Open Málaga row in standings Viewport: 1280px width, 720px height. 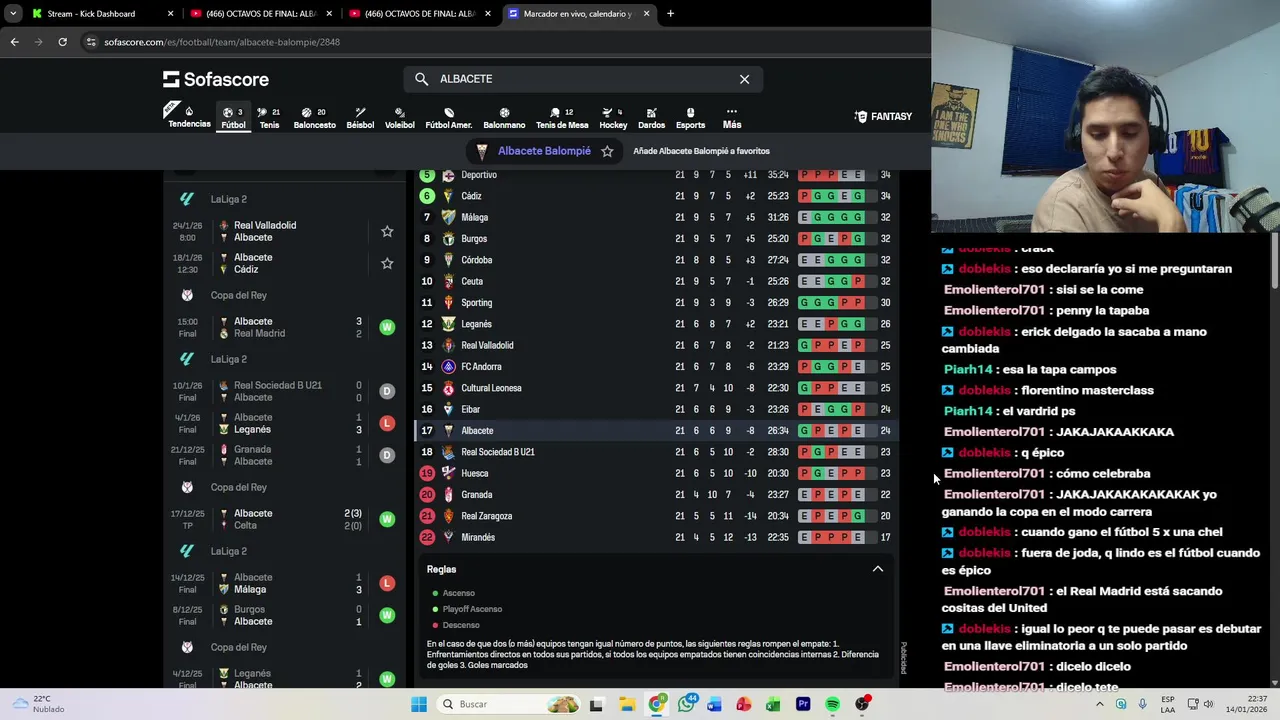(656, 217)
